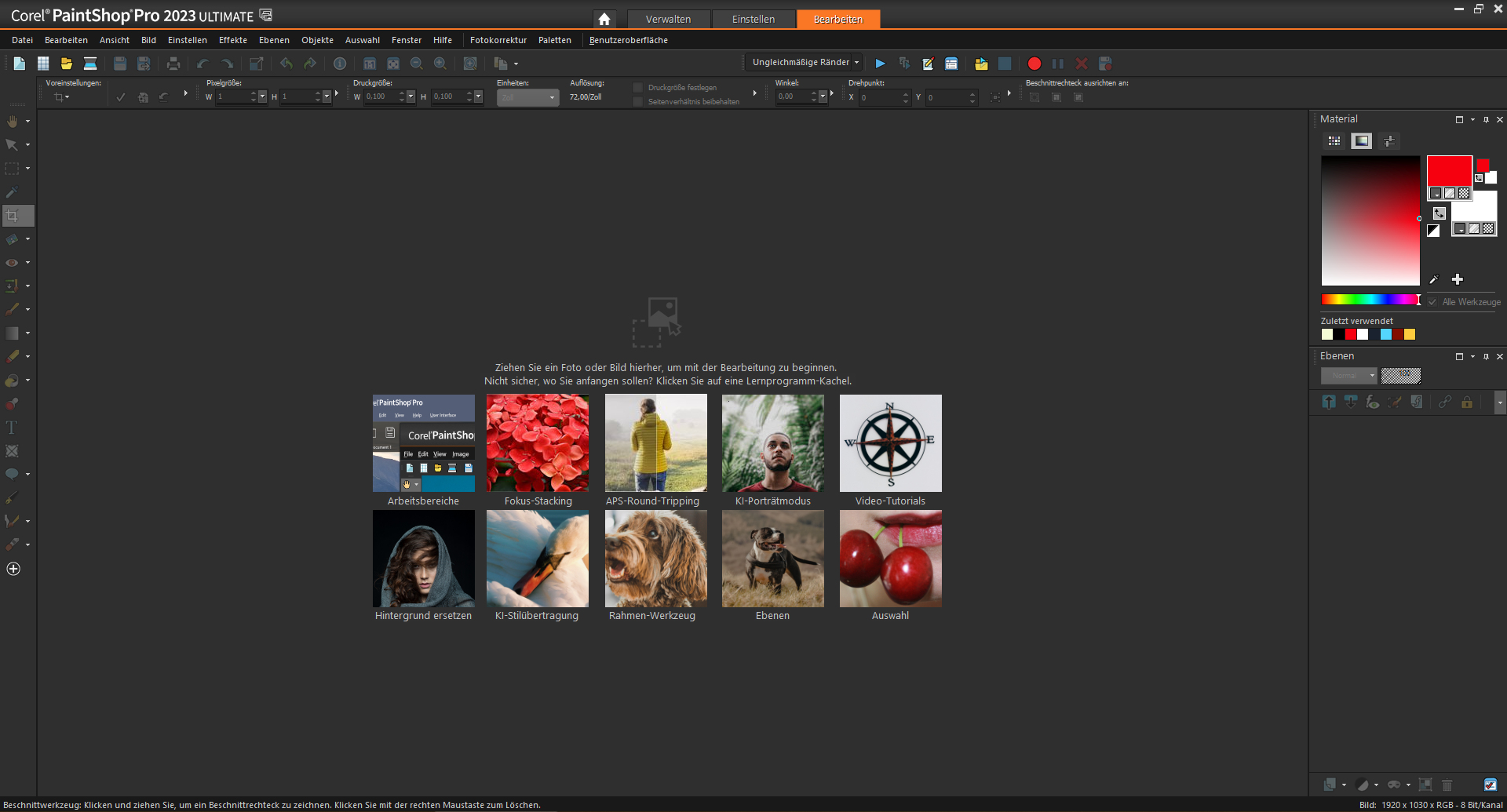Image resolution: width=1507 pixels, height=812 pixels.
Task: Click the Open file folder icon
Action: tap(67, 64)
